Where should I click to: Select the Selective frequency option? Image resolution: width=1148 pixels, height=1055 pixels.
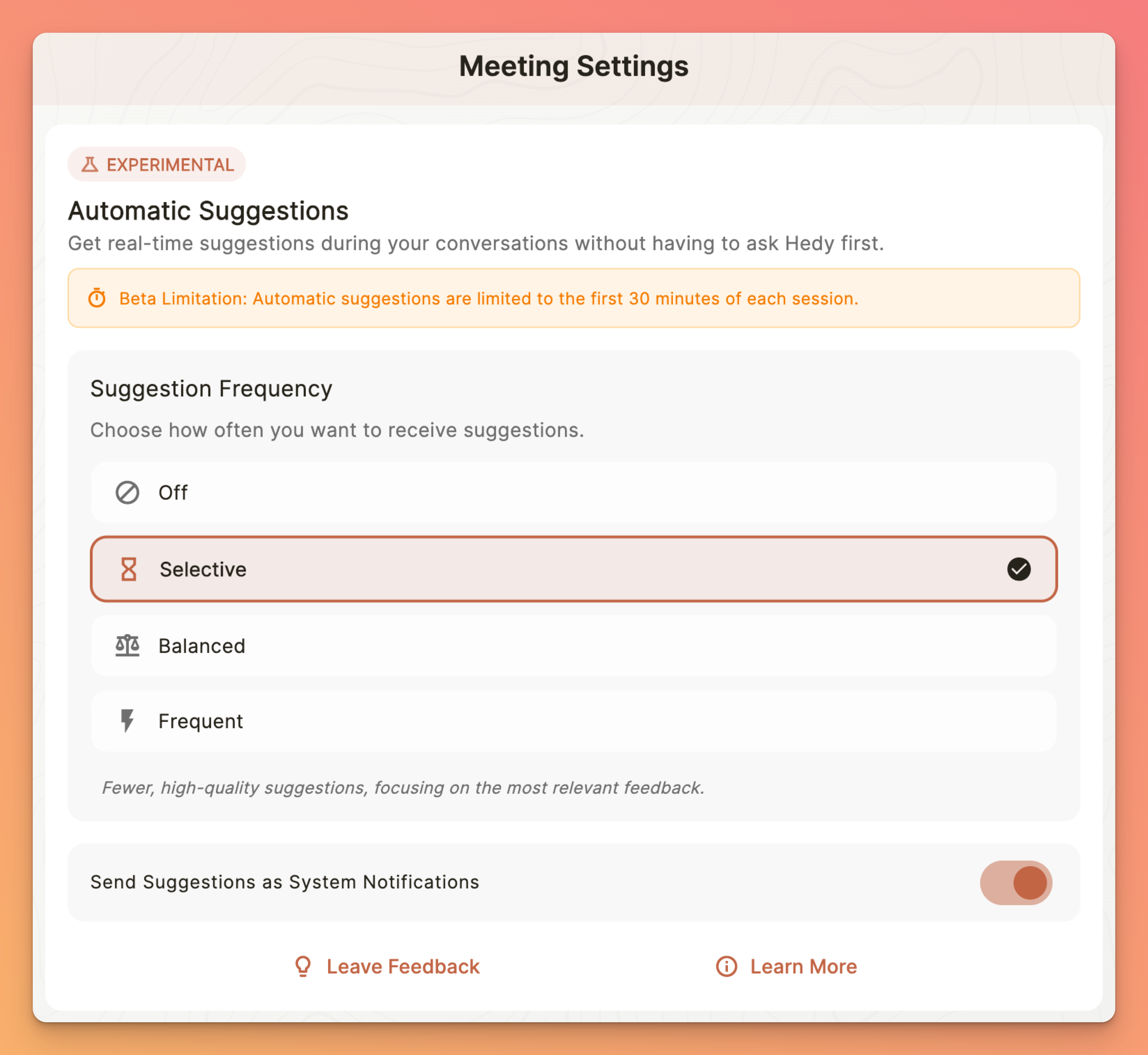pos(573,569)
